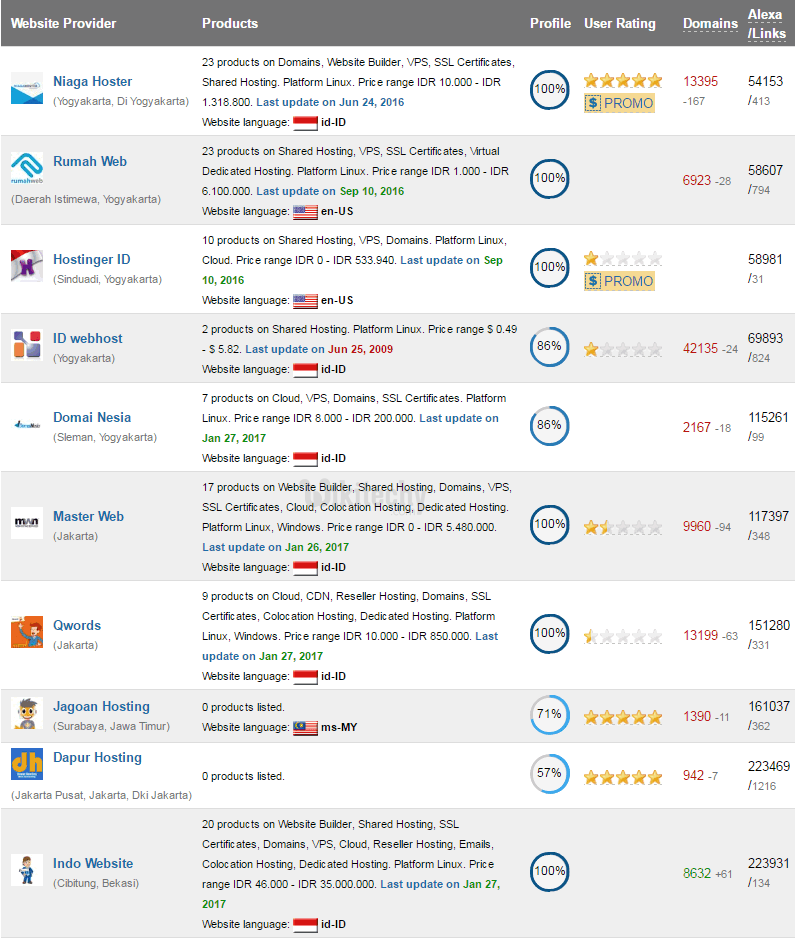
Task: Click the Jagoan Hosting 71% profile circle
Action: click(x=549, y=714)
